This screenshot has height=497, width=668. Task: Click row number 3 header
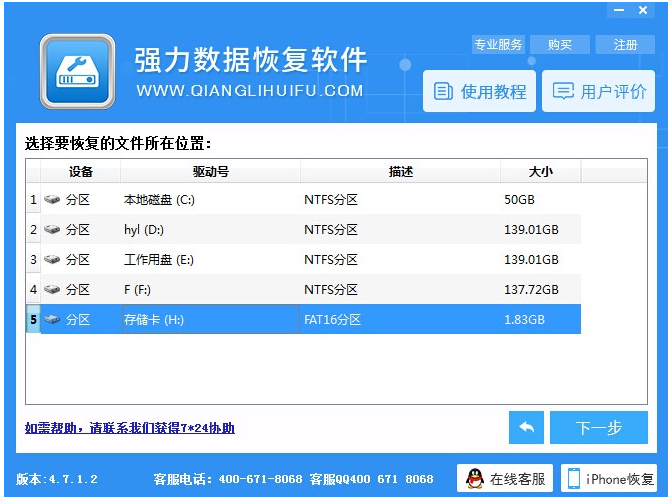[33, 259]
